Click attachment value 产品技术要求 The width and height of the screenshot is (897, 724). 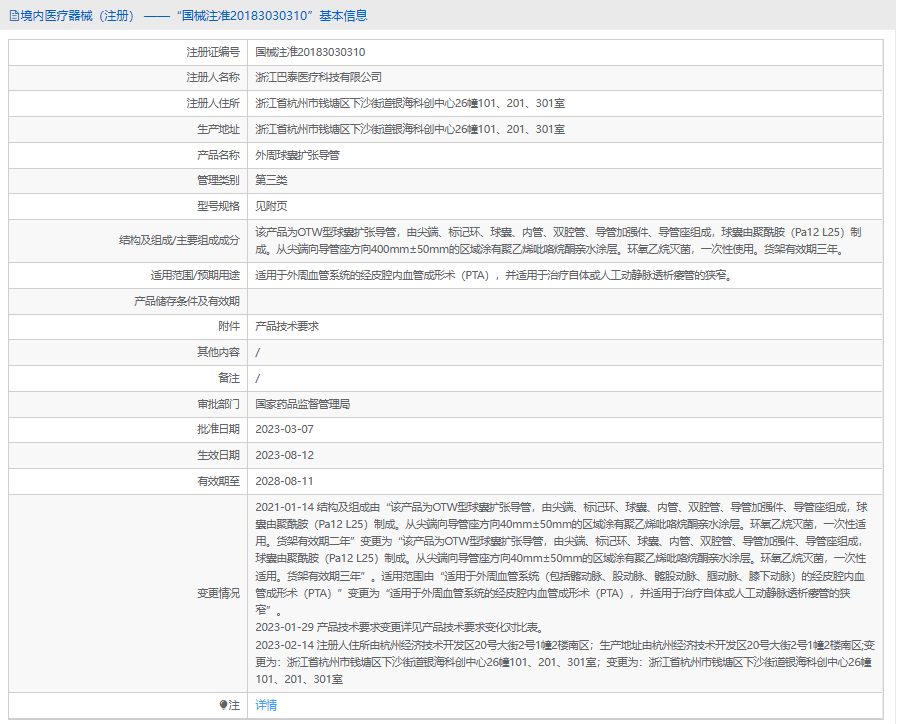tap(287, 326)
